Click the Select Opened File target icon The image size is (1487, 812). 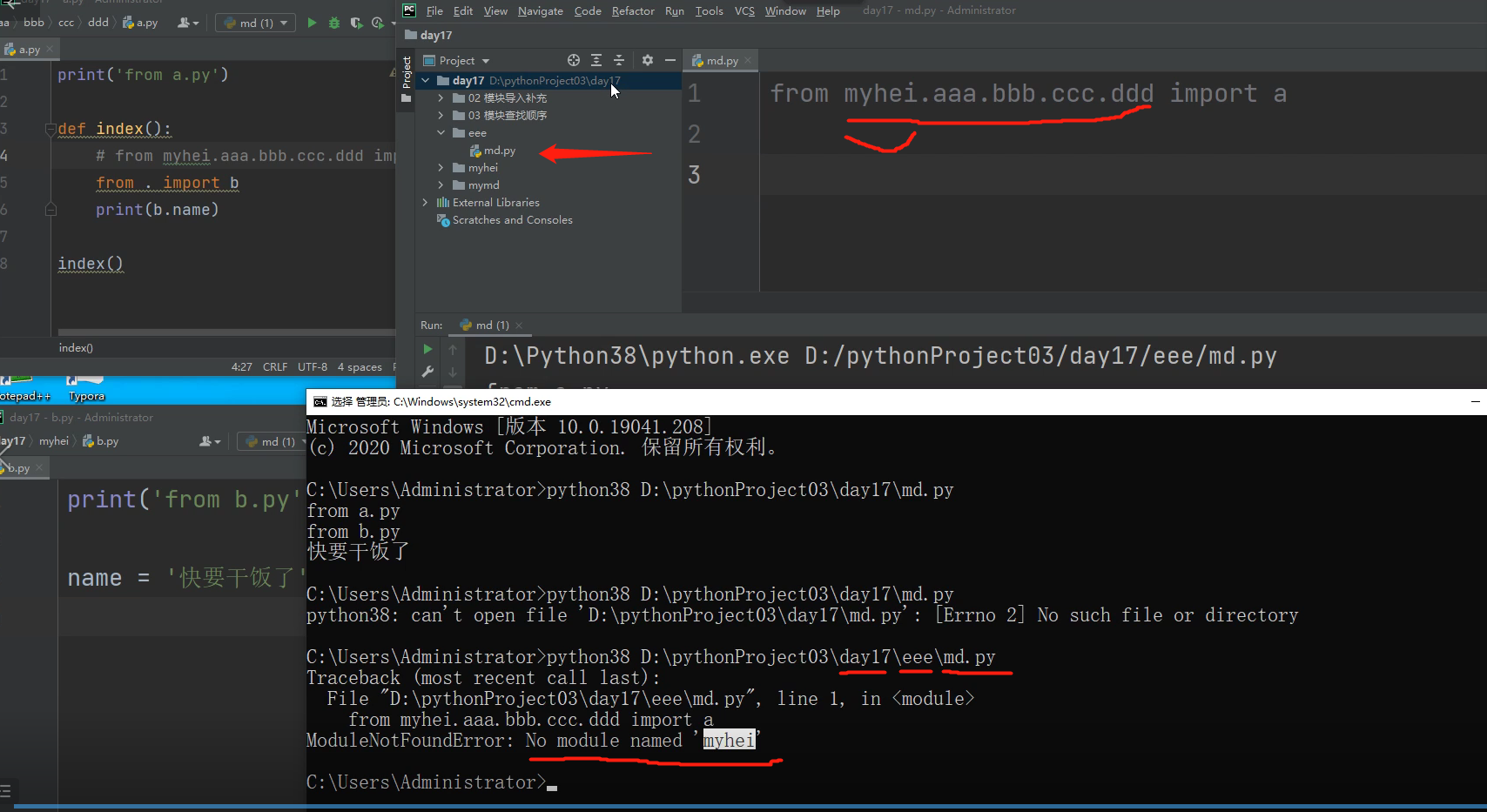574,60
